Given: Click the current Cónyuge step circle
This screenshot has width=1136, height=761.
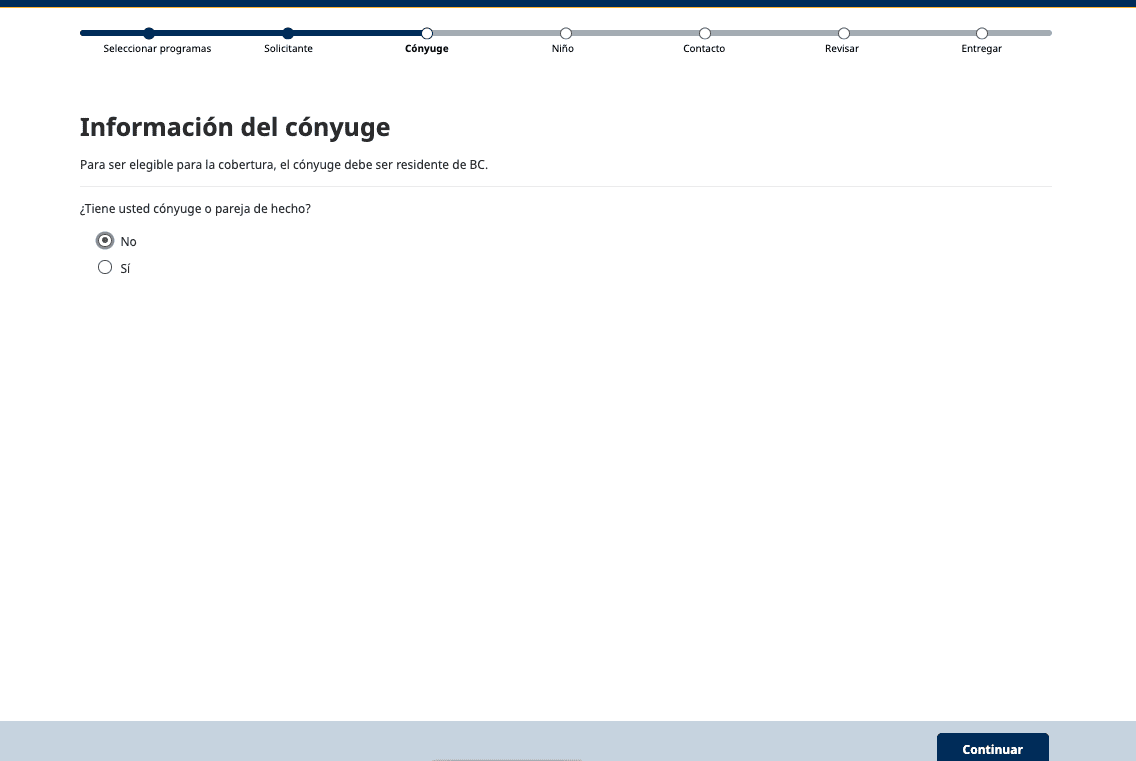Looking at the screenshot, I should tap(427, 33).
